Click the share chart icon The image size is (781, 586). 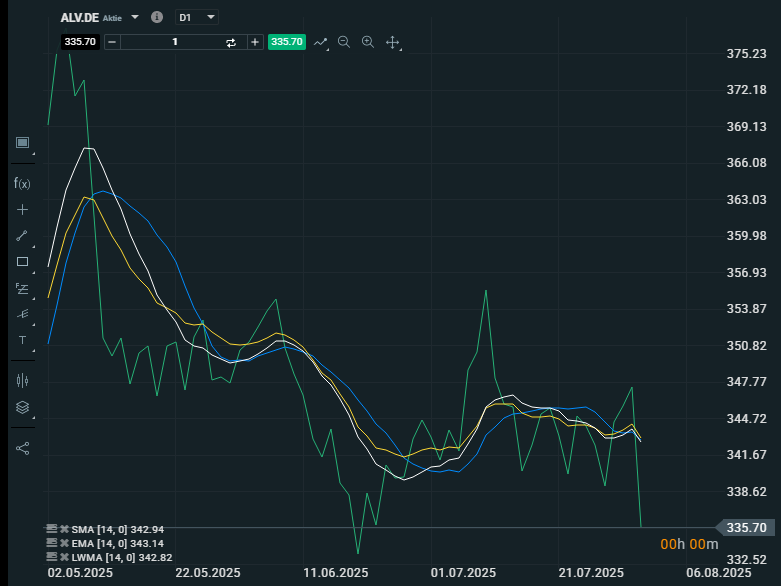22,449
